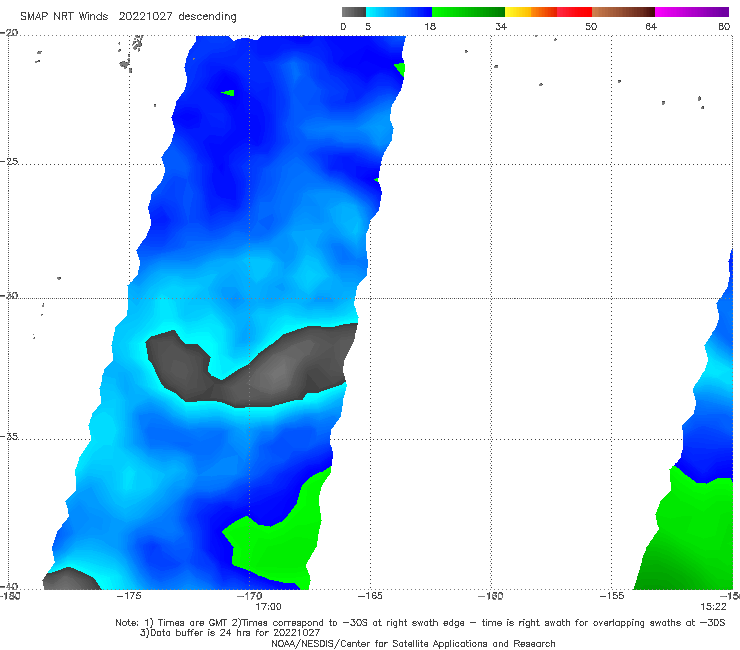
Task: Click the magenta-purple segment of the color bar
Action: coord(692,12)
